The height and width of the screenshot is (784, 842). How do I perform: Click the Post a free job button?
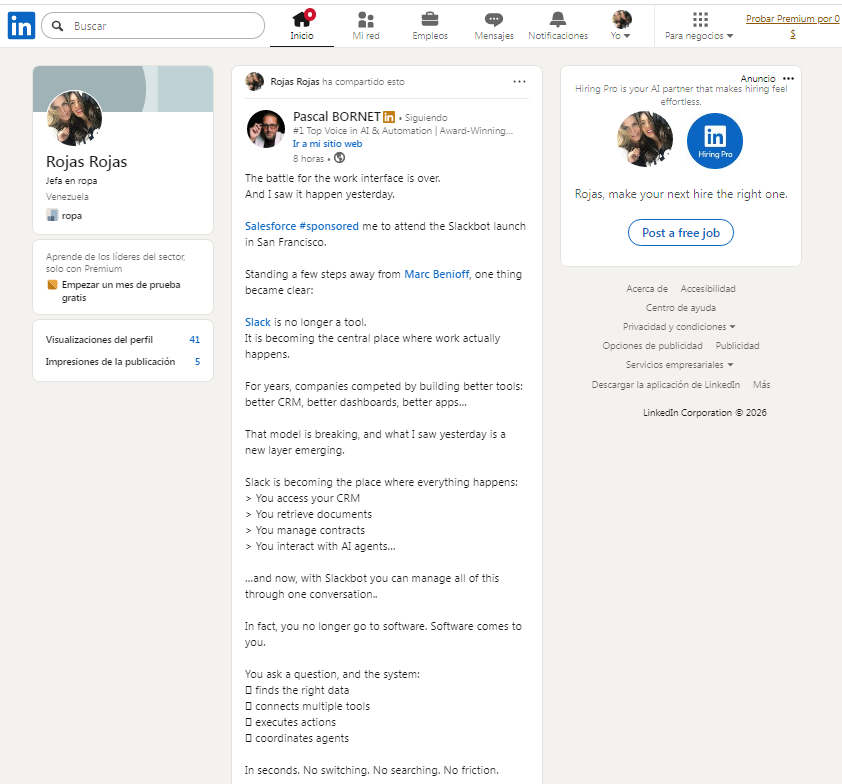coord(680,233)
